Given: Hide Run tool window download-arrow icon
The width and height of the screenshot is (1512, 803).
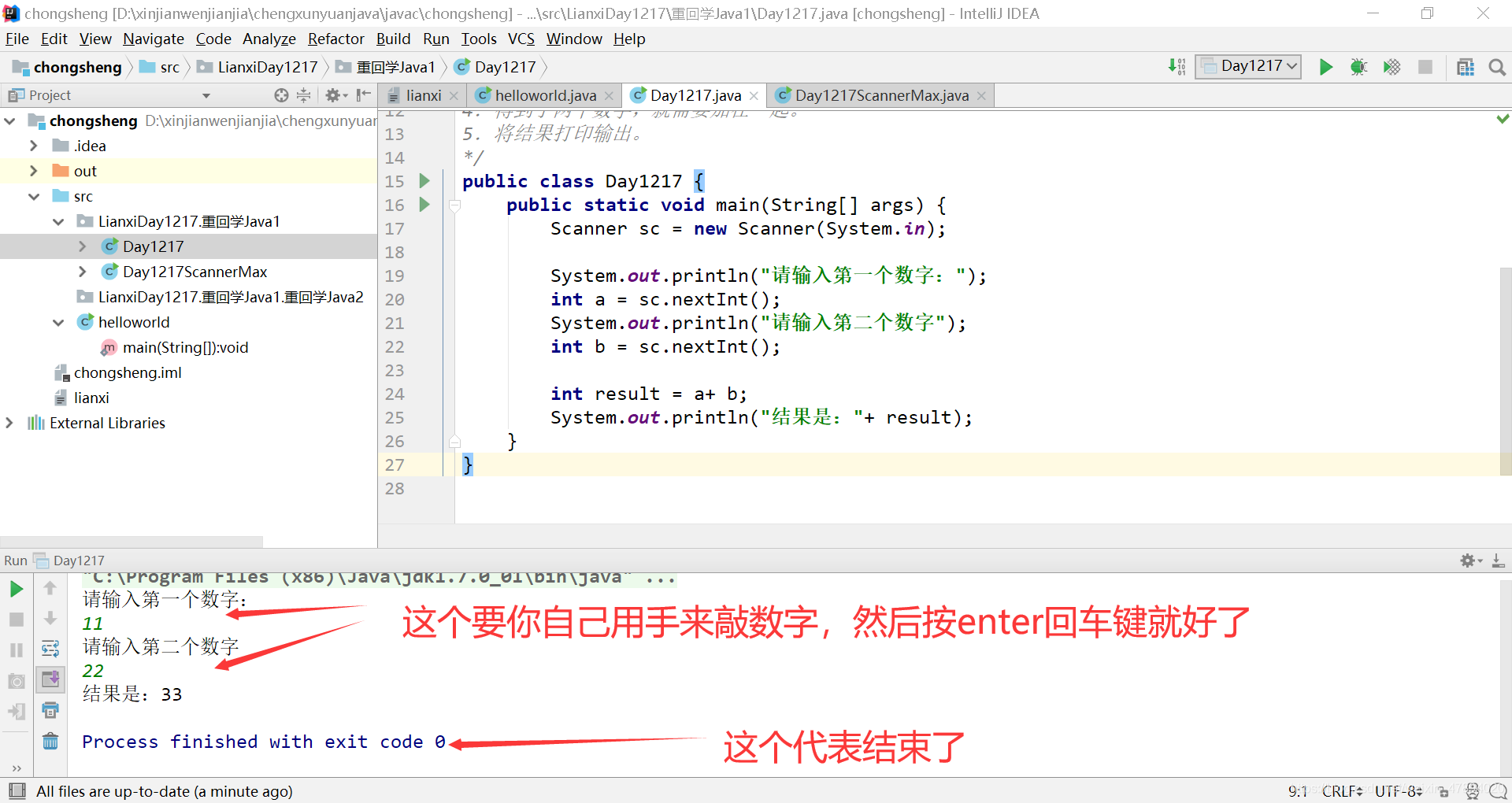Looking at the screenshot, I should click(1498, 561).
